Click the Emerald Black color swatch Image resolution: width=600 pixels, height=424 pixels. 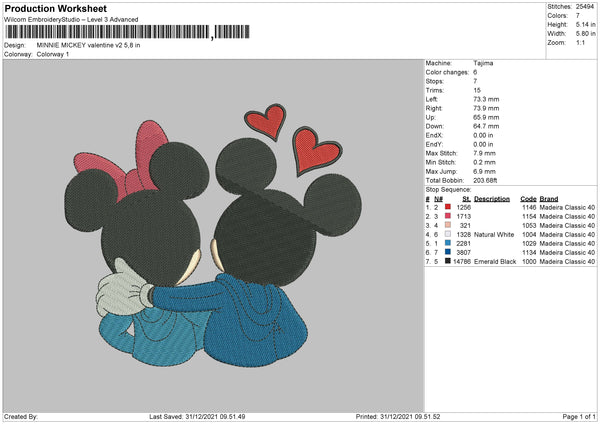[x=447, y=261]
